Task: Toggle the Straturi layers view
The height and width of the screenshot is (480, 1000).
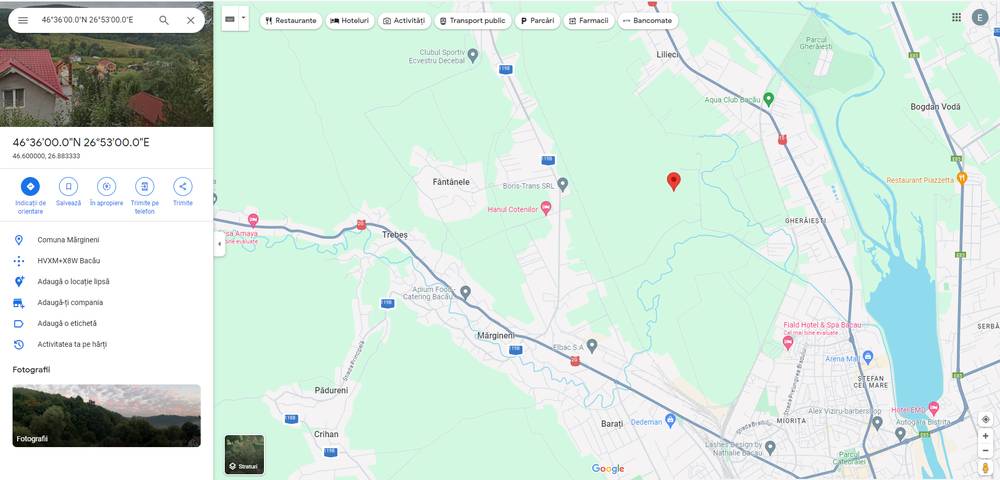Action: 244,455
